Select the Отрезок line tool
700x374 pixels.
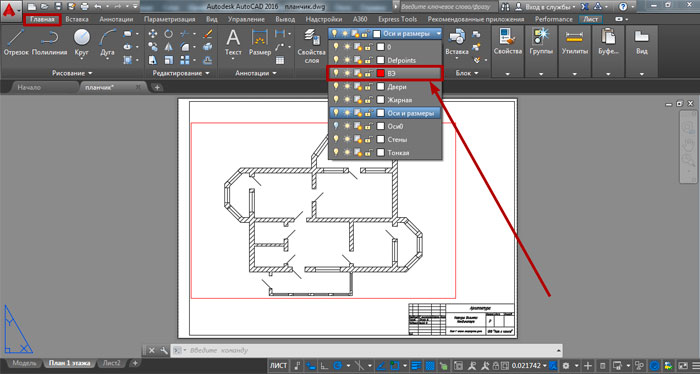[x=16, y=42]
